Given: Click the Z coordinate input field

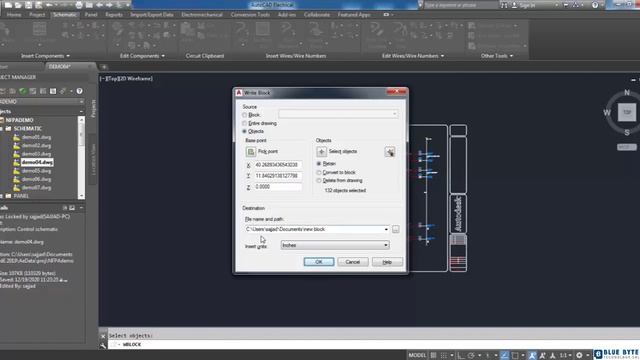Looking at the screenshot, I should [278, 187].
